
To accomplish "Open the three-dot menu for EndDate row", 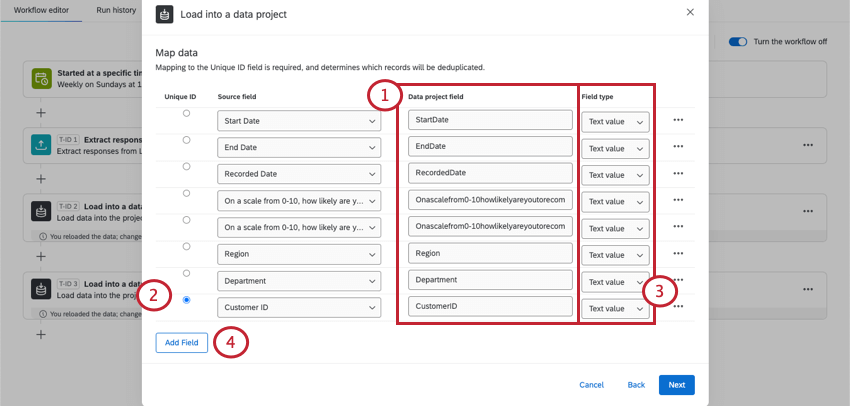I will point(680,147).
